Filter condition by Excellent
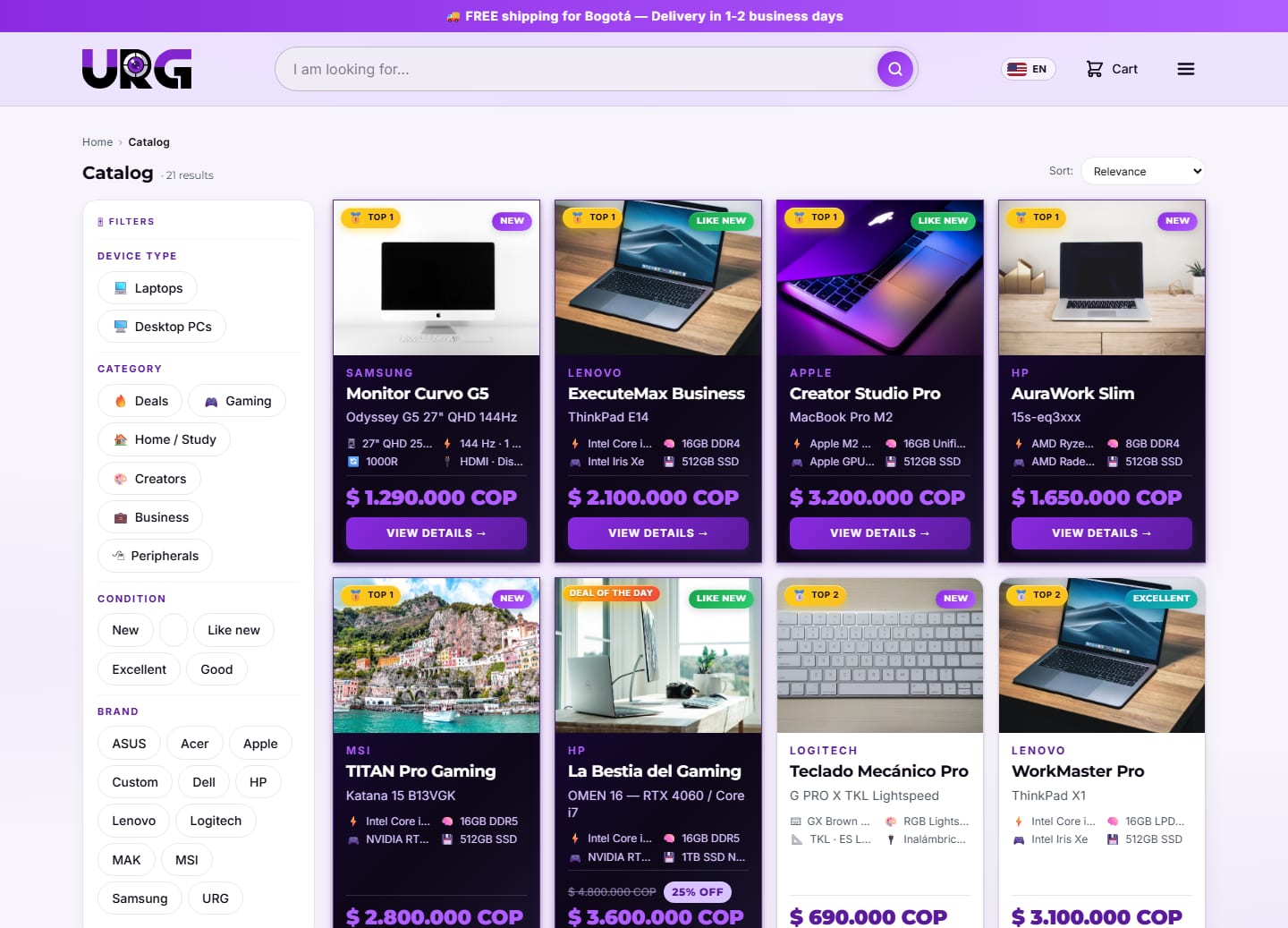 139,669
